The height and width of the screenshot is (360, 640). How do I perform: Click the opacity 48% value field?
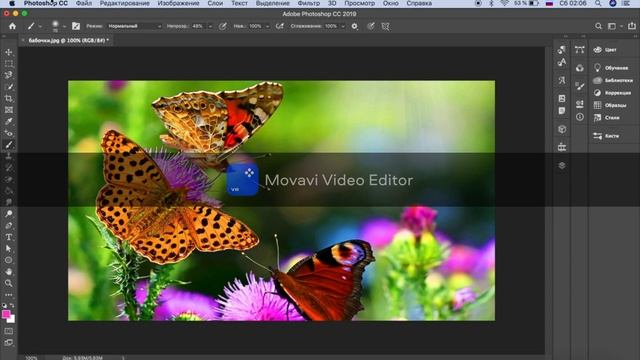coord(198,26)
